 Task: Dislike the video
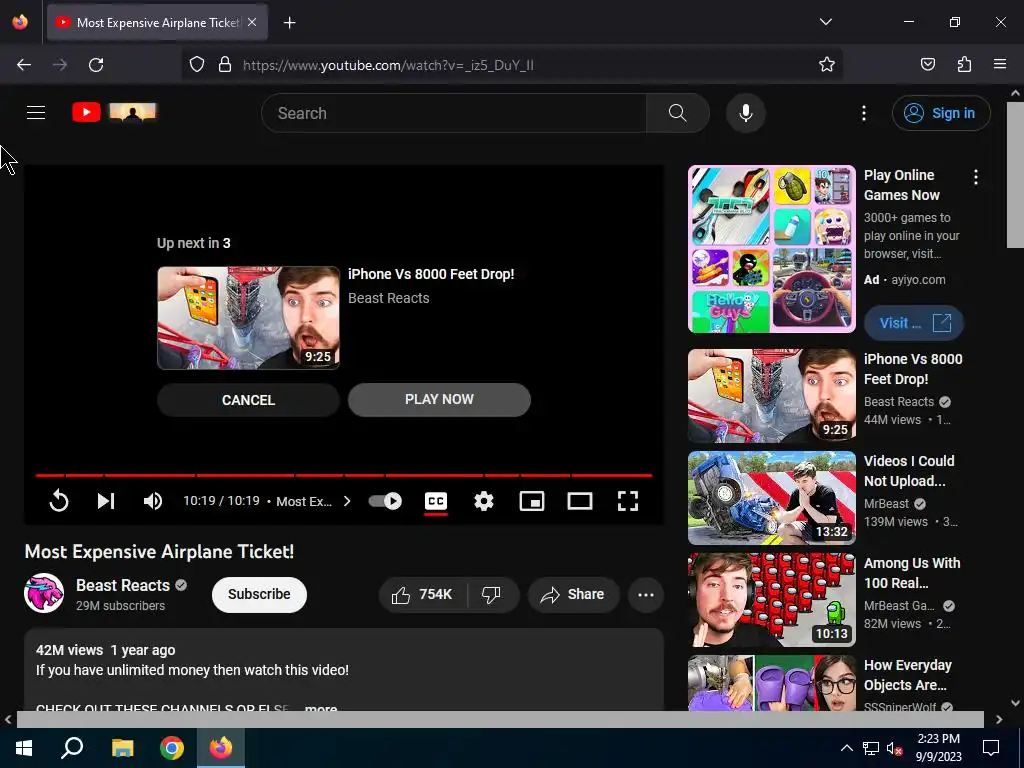[492, 594]
